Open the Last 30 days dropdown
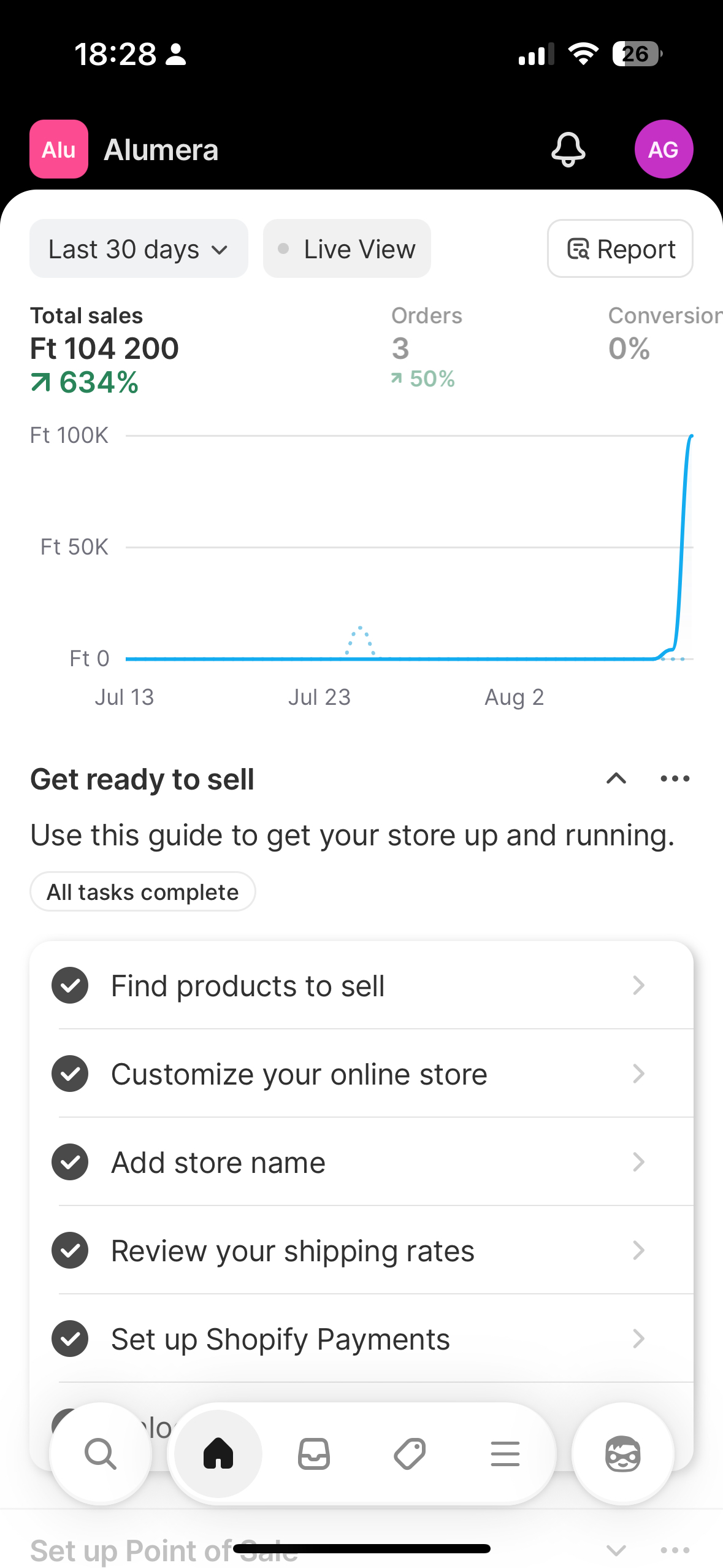The width and height of the screenshot is (723, 1568). tap(139, 249)
